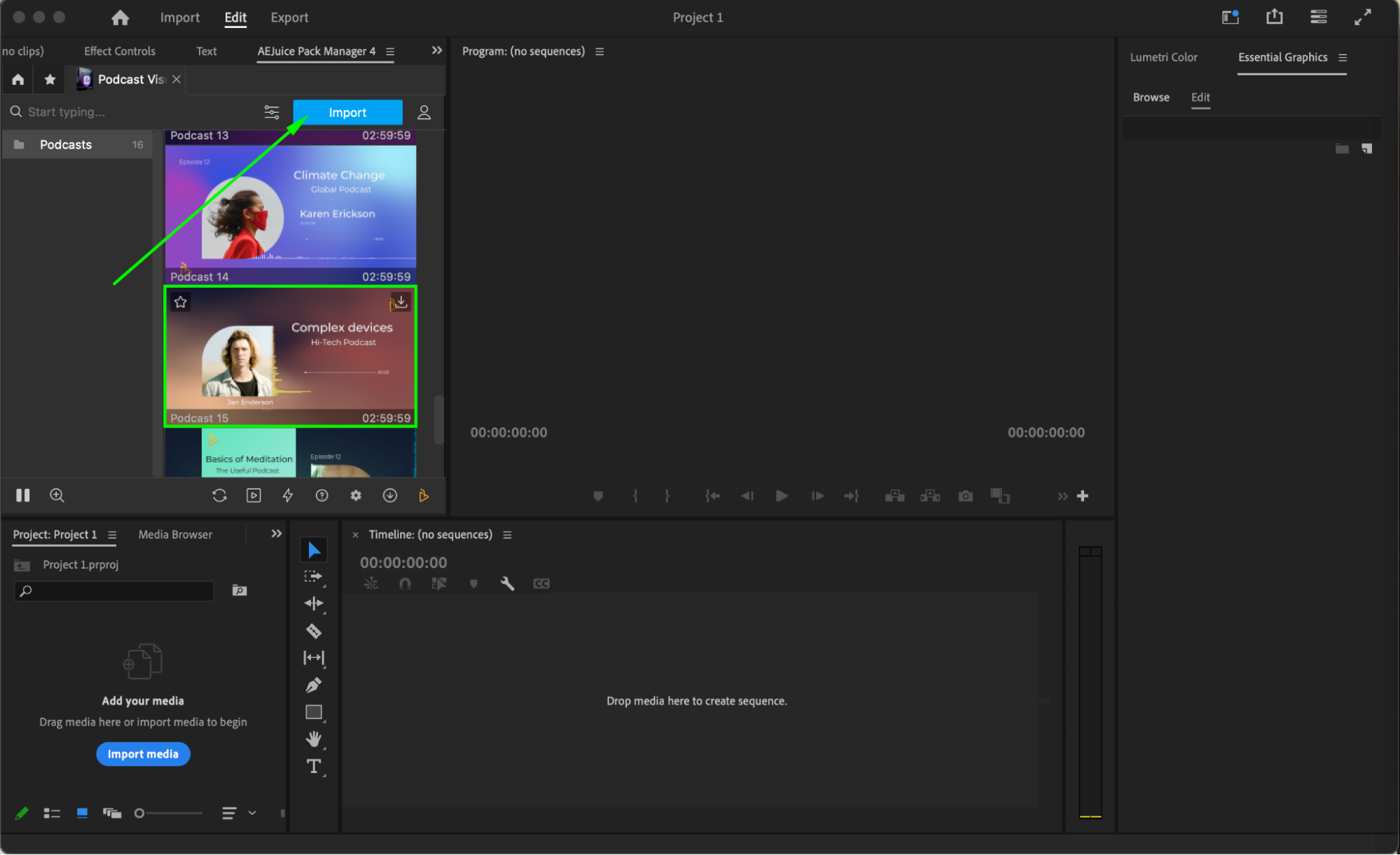
Task: Click the blue Import button in AEJuice
Action: pos(347,112)
